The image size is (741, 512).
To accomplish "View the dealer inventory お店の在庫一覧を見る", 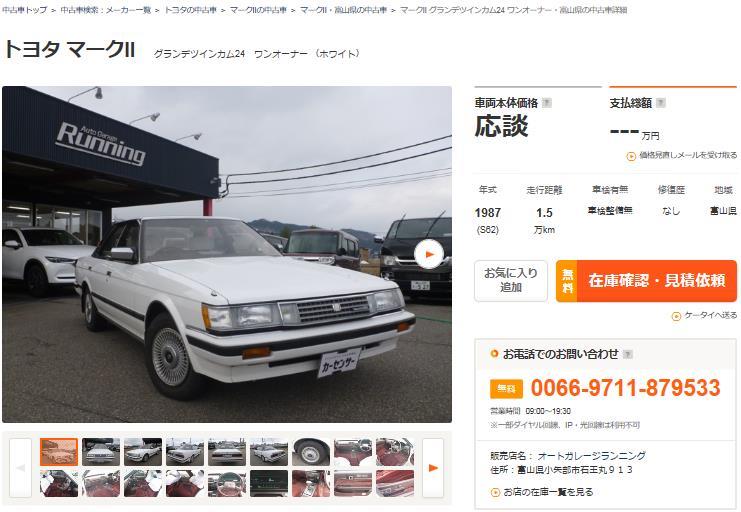I will tap(548, 492).
